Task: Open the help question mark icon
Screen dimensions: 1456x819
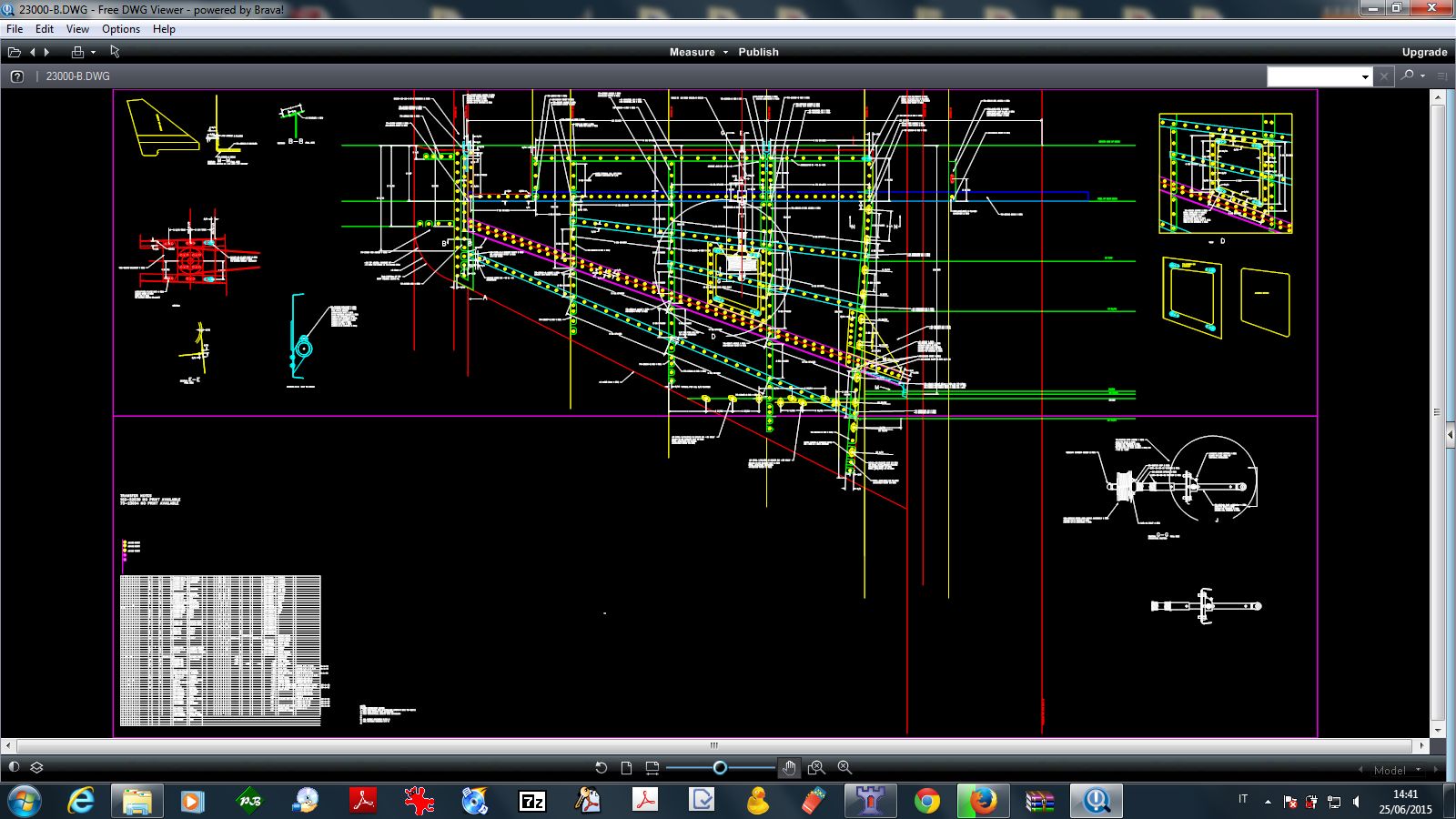Action: (16, 76)
